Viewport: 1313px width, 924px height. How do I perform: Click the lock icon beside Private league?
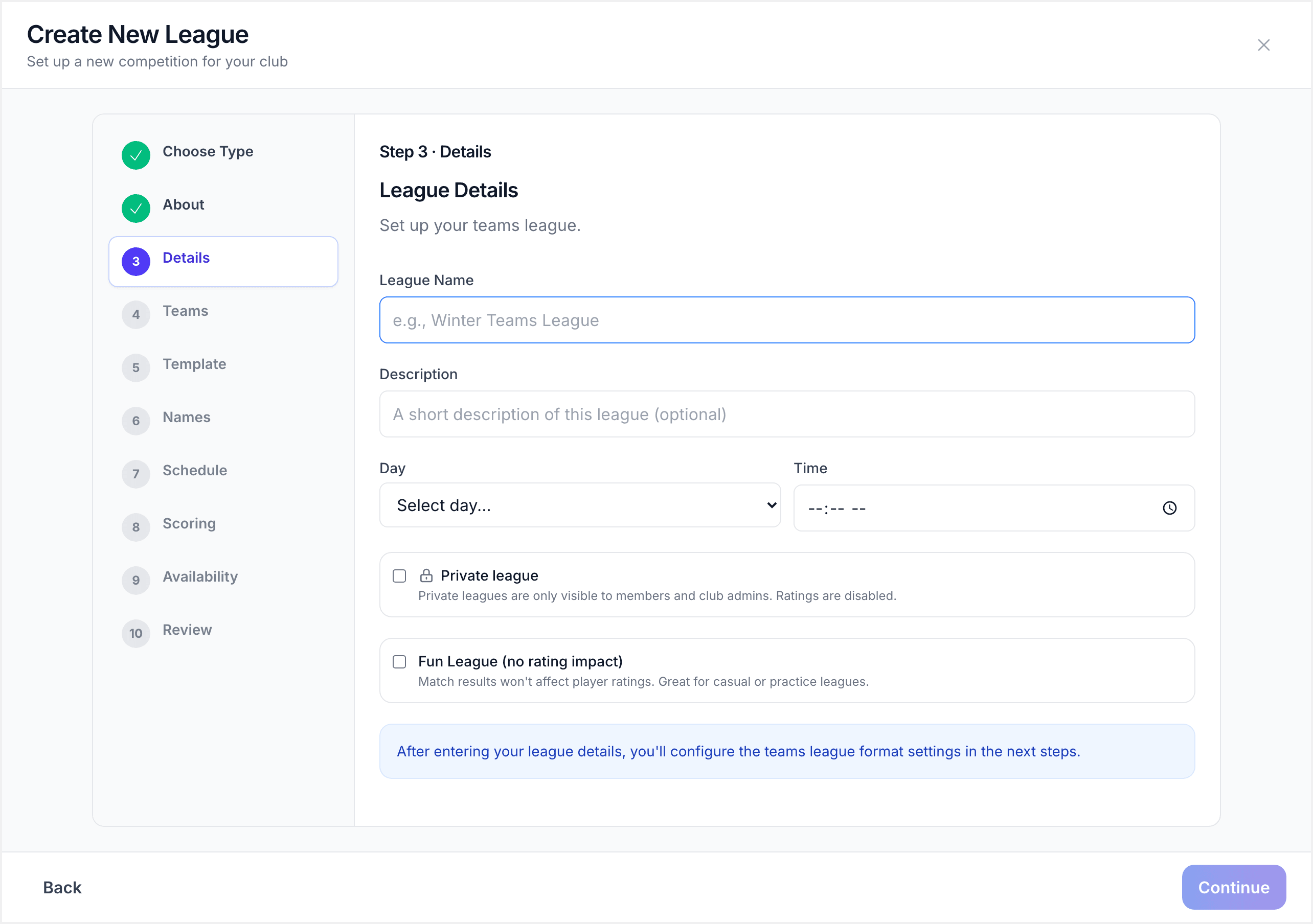(x=426, y=575)
